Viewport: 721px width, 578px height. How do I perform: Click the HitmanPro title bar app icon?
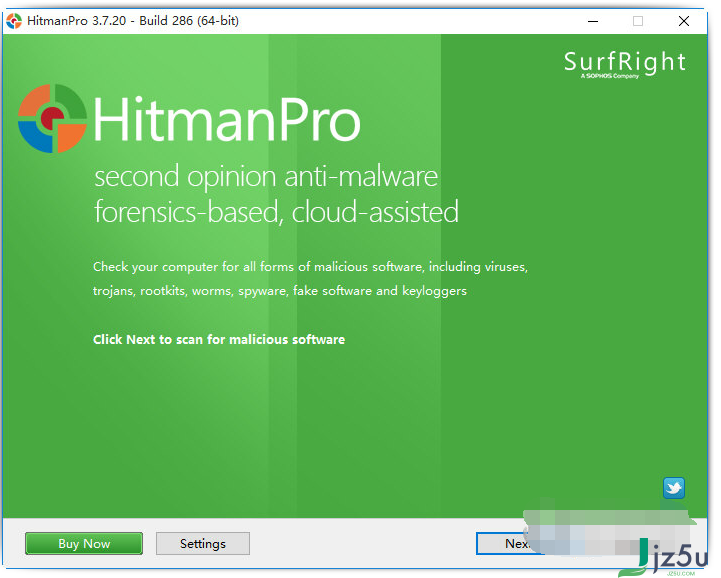coord(14,21)
